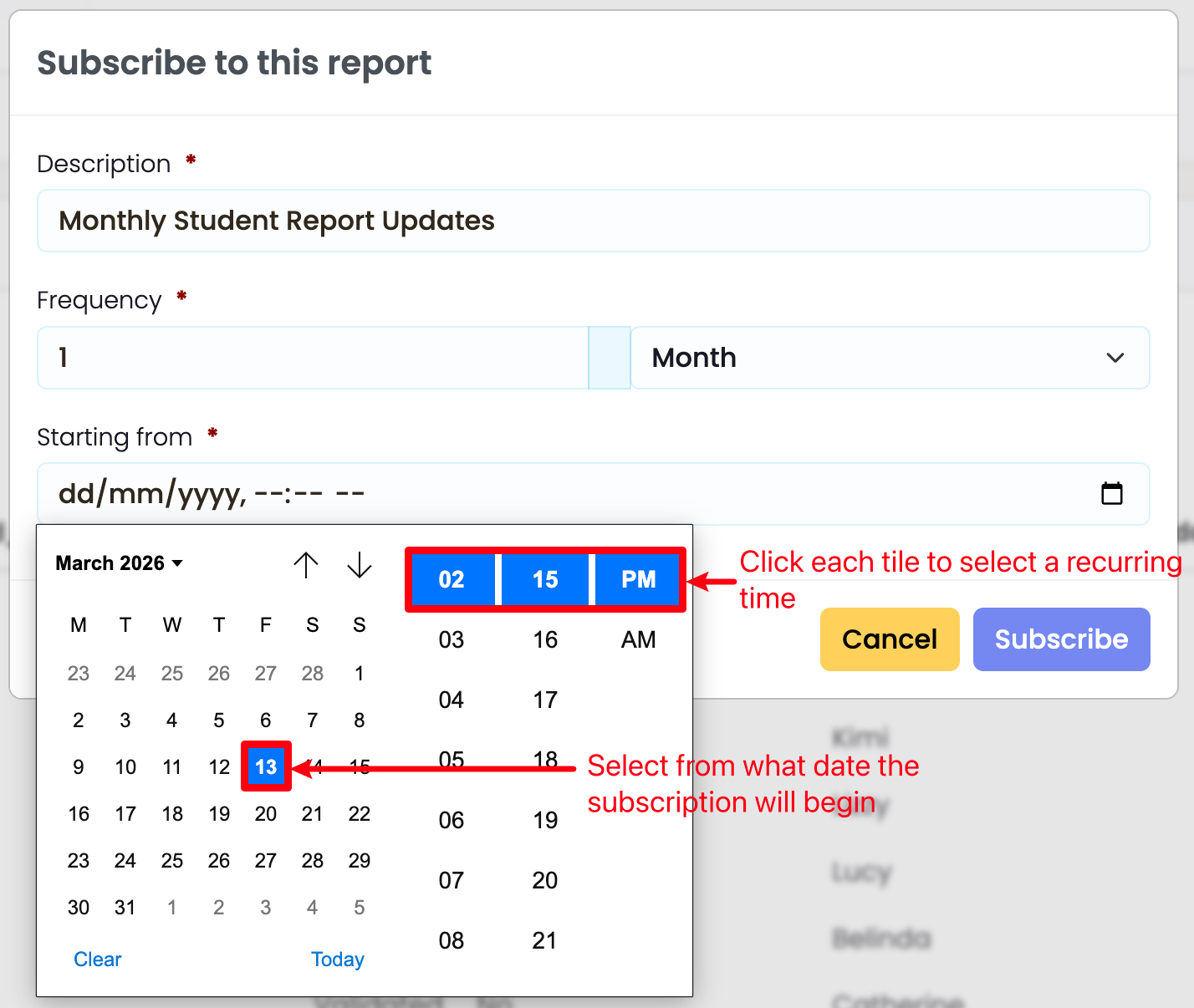Pick March 31 in the calendar
This screenshot has height=1008, width=1194.
pyautogui.click(x=125, y=908)
